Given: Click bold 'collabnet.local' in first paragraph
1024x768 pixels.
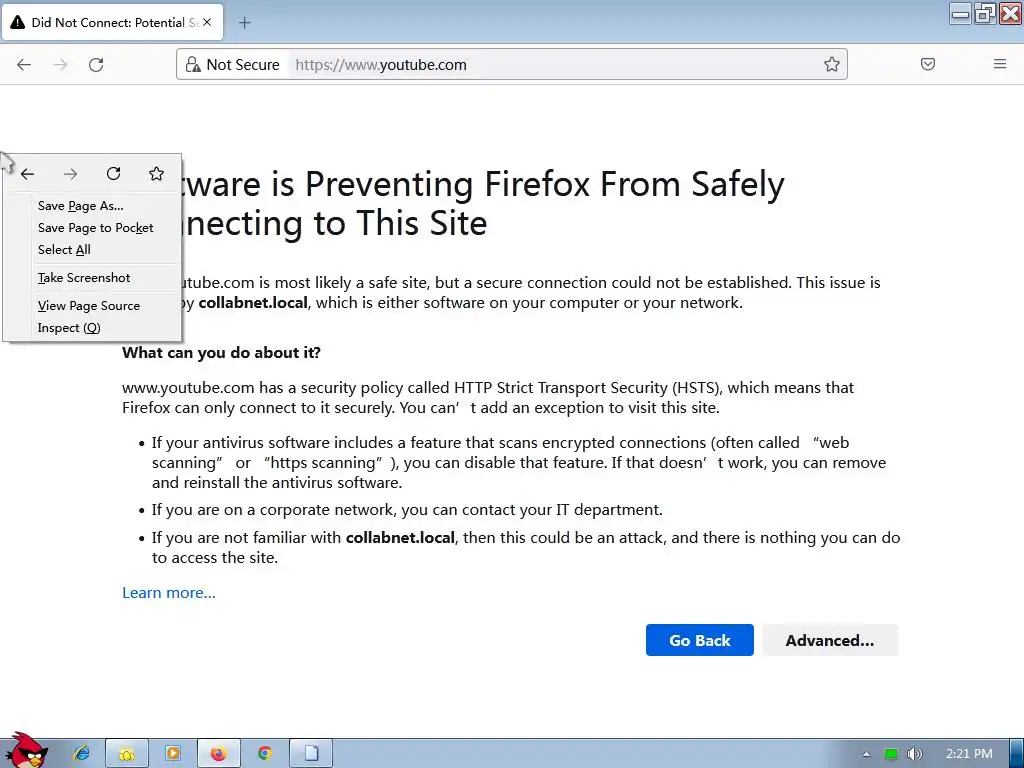Looking at the screenshot, I should click(253, 303).
